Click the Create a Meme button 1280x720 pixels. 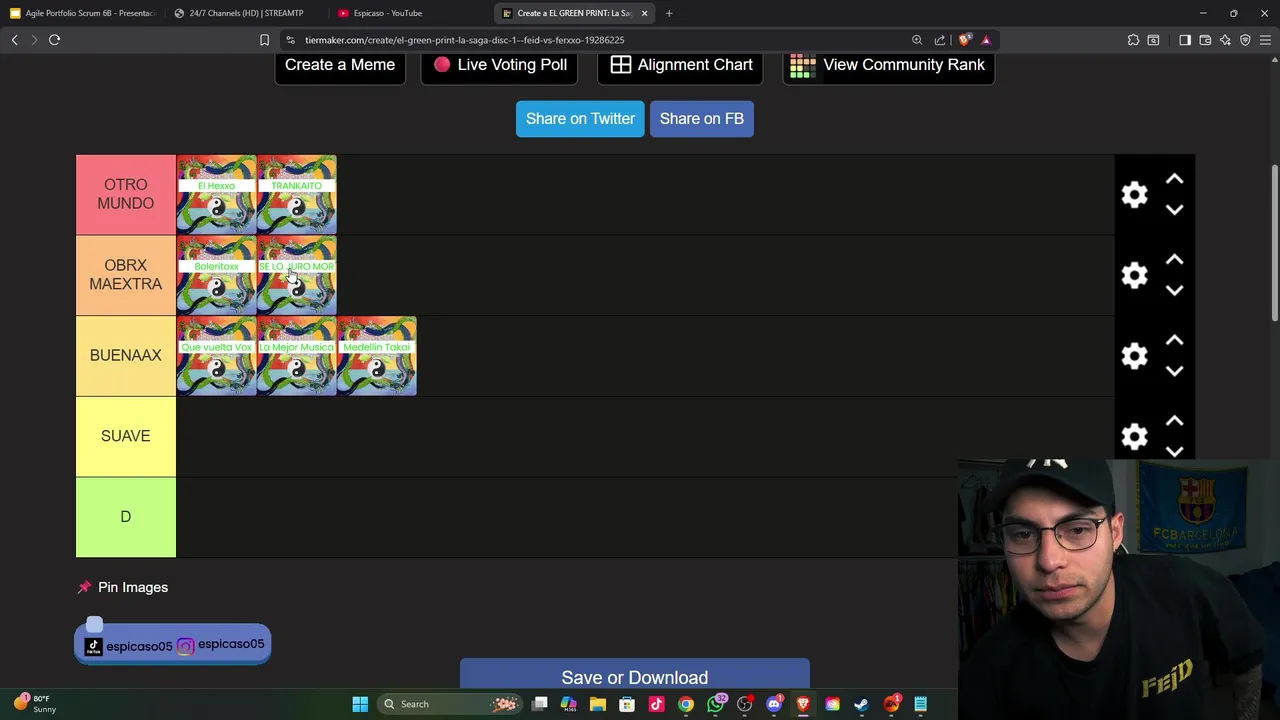(340, 65)
